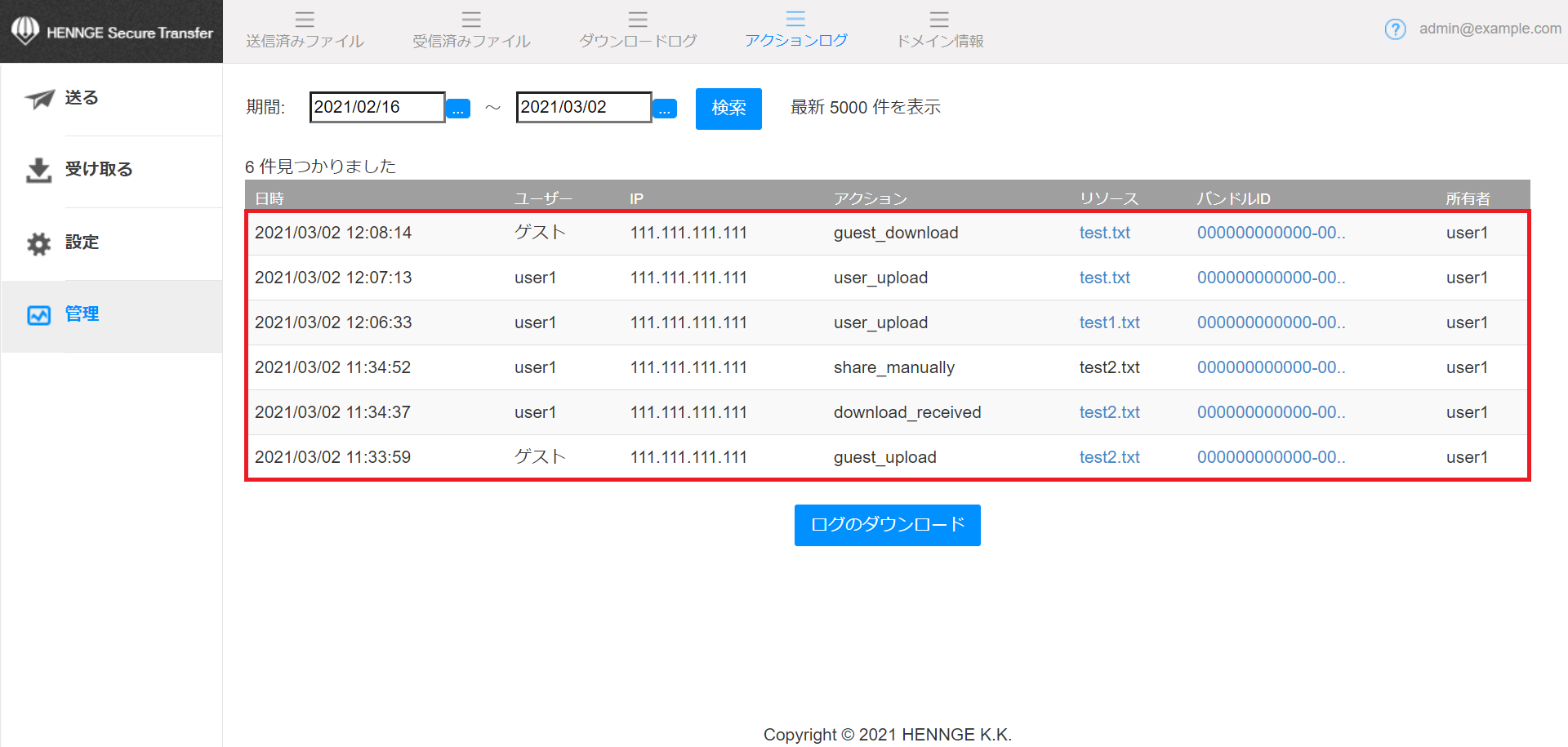
Task: Click hamburger icon above ドメイン情報
Action: [939, 20]
